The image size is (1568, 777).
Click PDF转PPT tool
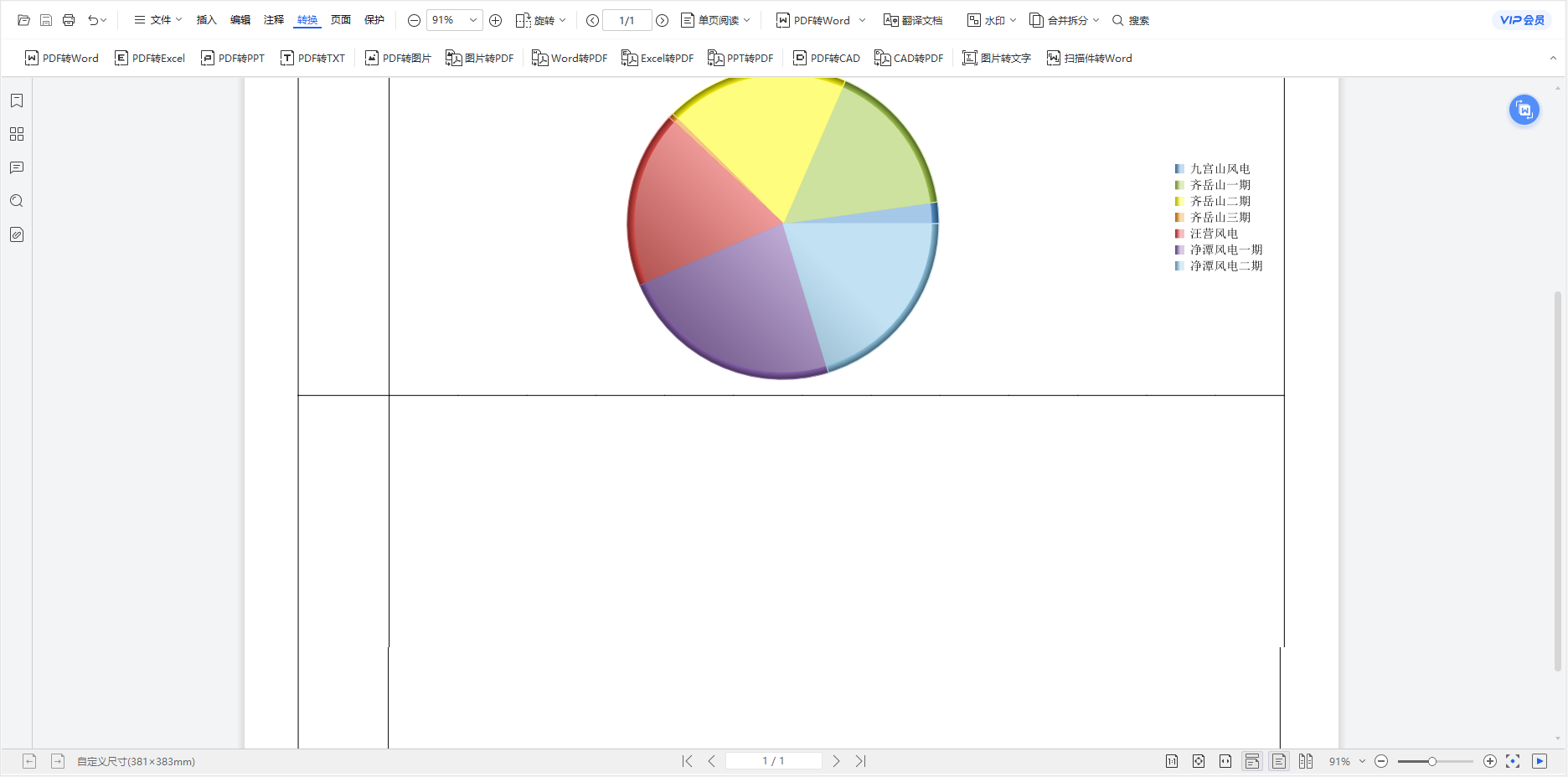[233, 58]
